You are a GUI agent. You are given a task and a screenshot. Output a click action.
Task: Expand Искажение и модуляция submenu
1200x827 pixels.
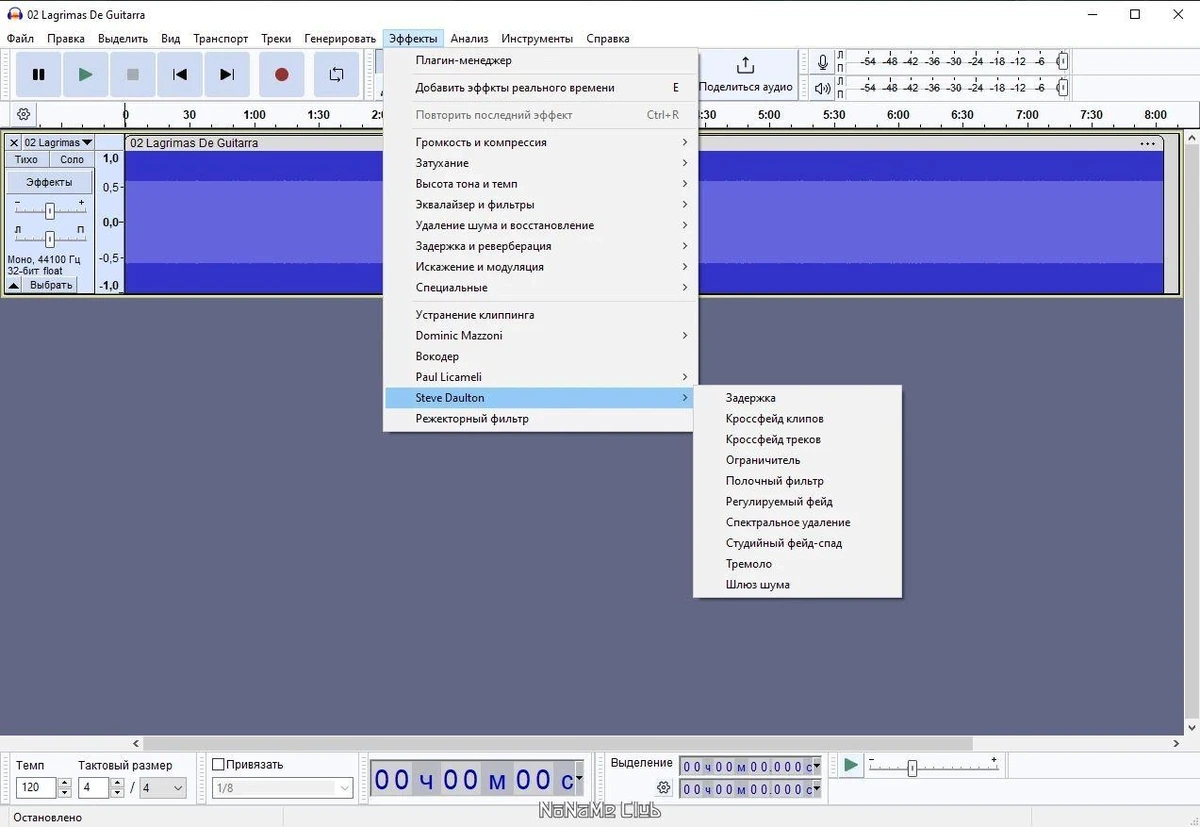pos(540,267)
